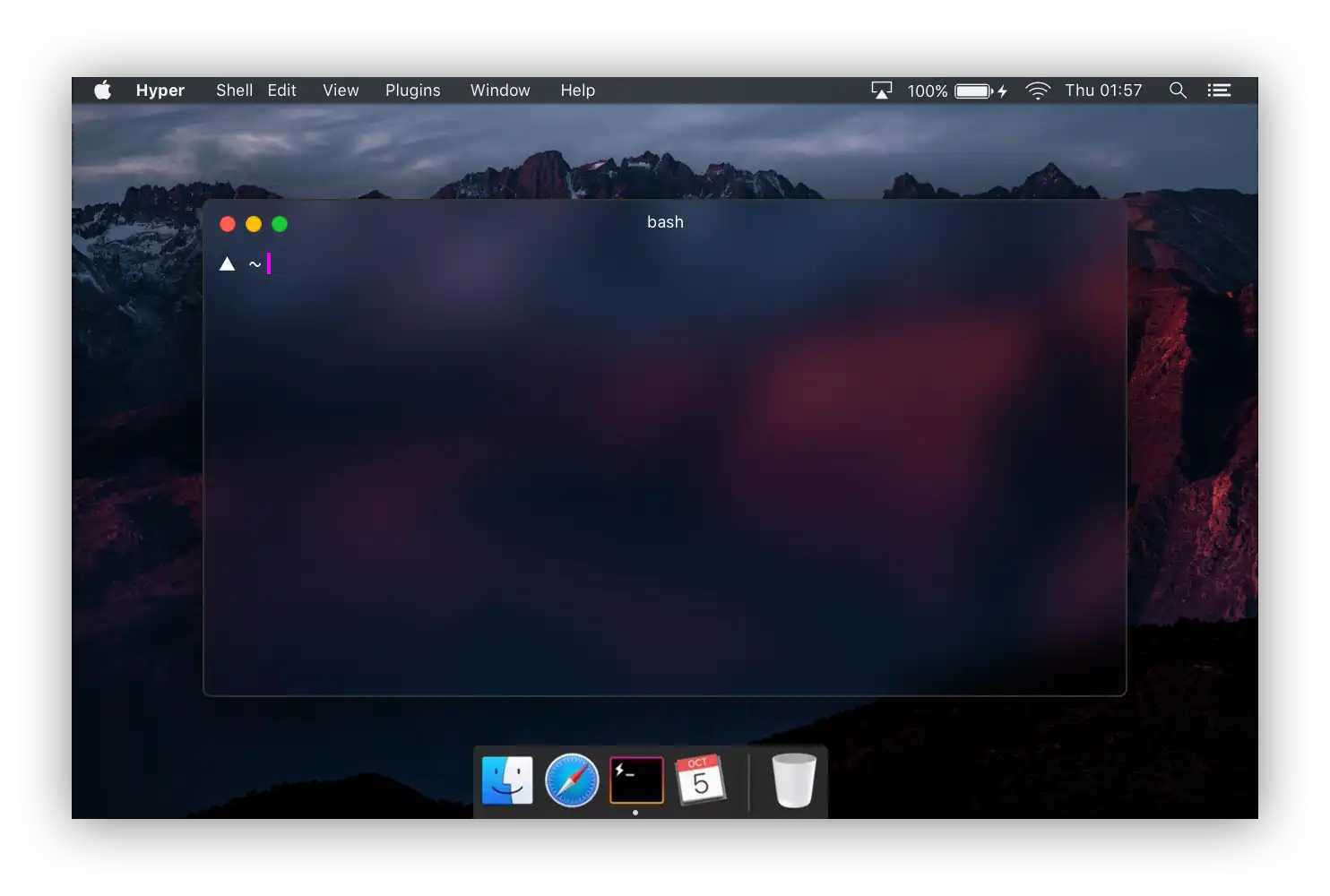The image size is (1330, 896).
Task: Open the Notification Center list icon
Action: 1219,90
